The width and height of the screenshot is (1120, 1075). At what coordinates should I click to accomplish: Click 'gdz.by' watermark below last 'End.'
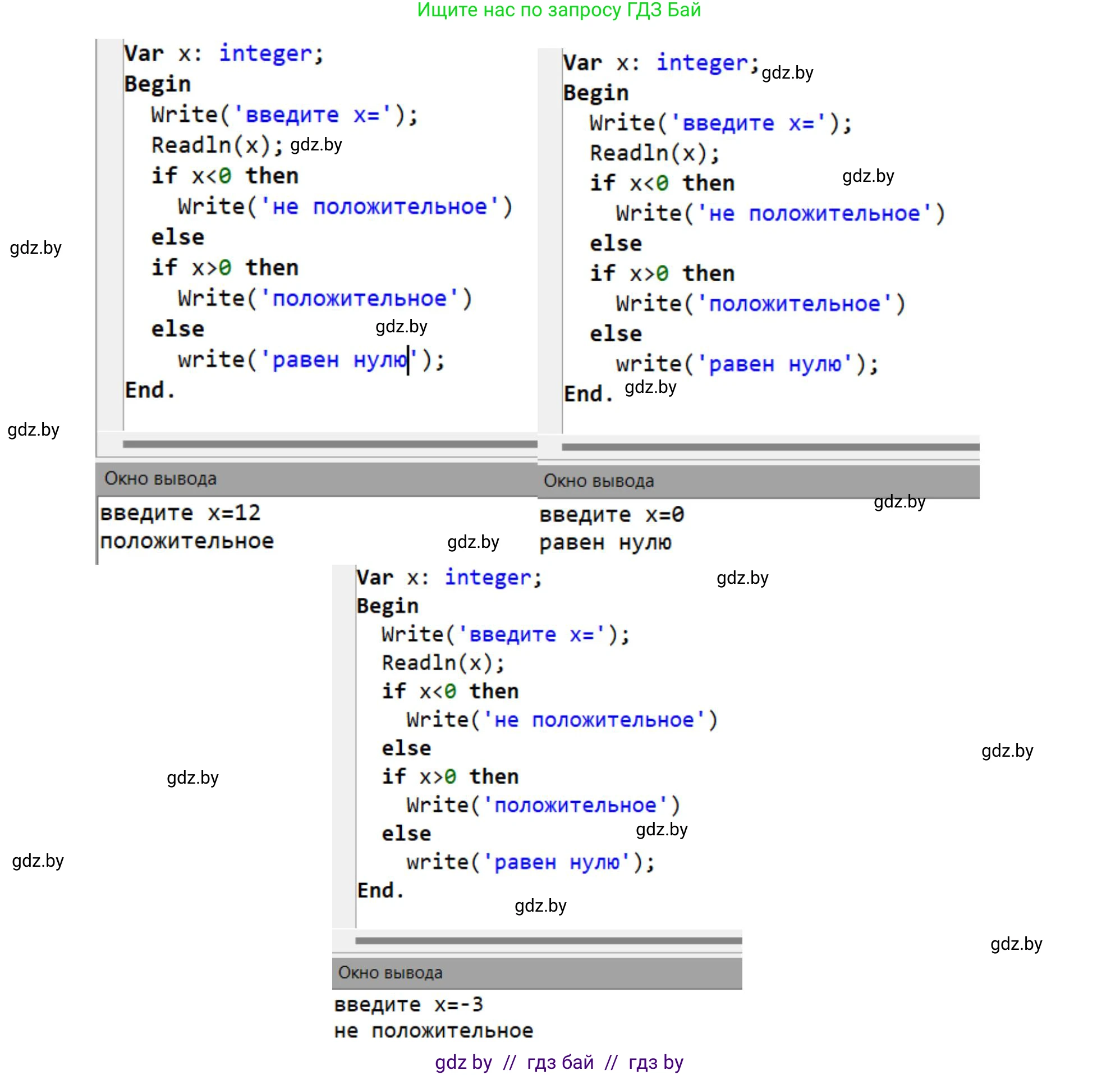tap(540, 905)
